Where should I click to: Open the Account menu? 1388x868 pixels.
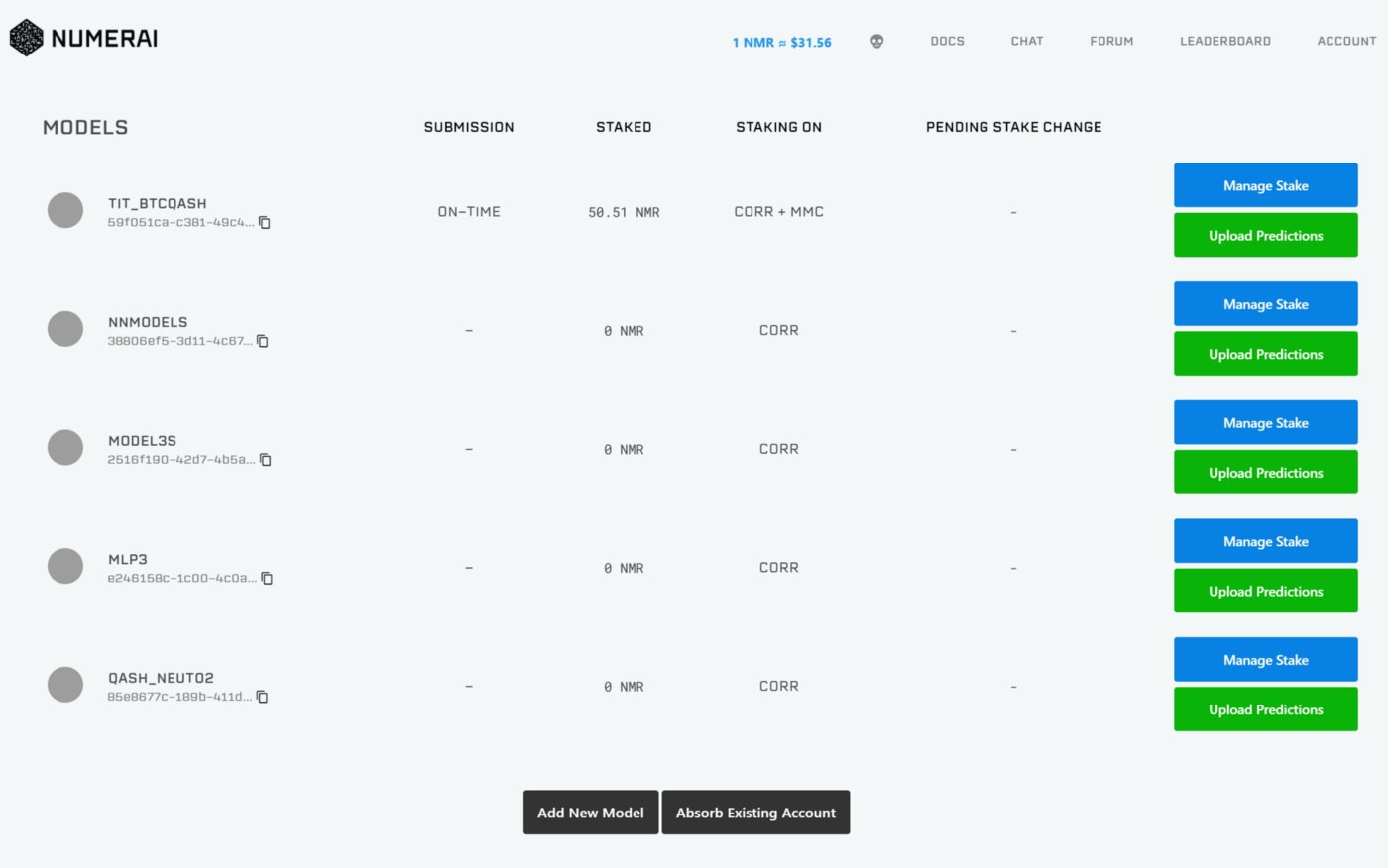pyautogui.click(x=1345, y=42)
